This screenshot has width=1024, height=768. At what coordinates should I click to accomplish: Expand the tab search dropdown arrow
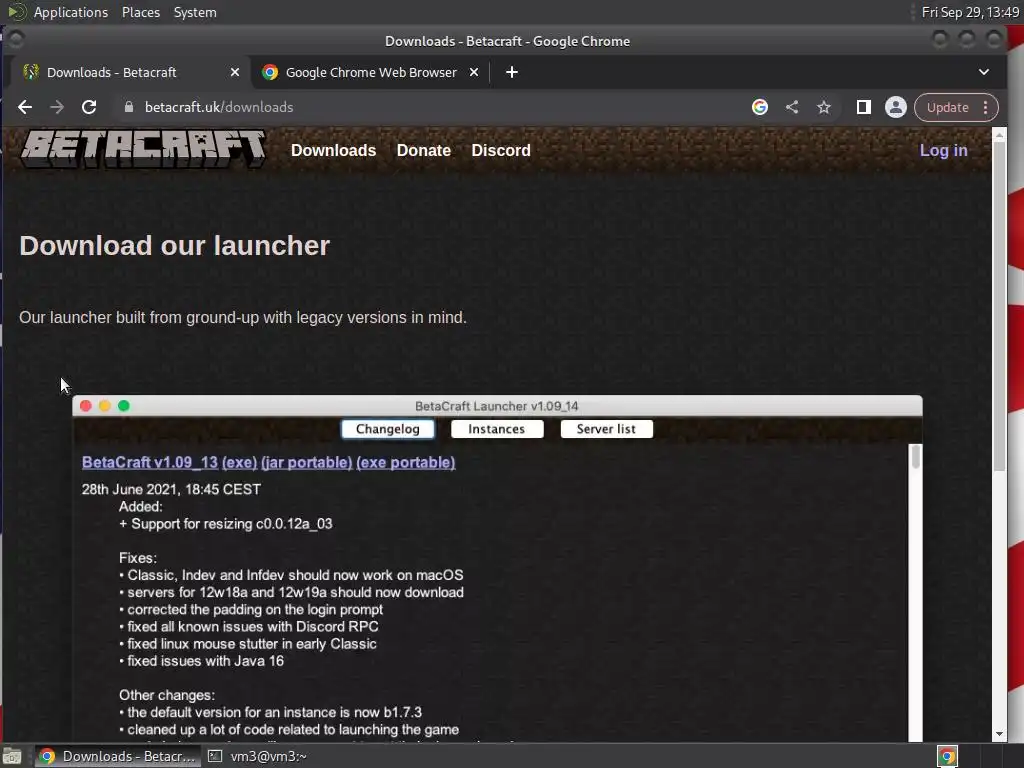[x=984, y=72]
